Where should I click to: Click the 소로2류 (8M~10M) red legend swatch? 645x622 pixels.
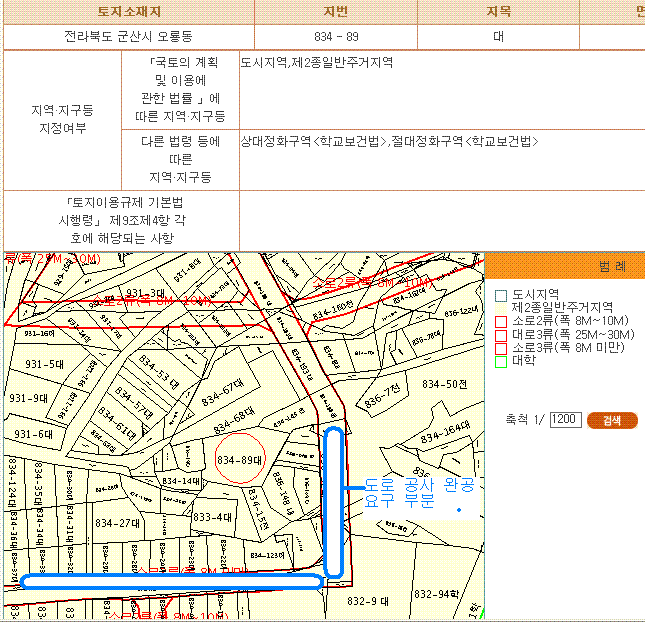pyautogui.click(x=501, y=322)
